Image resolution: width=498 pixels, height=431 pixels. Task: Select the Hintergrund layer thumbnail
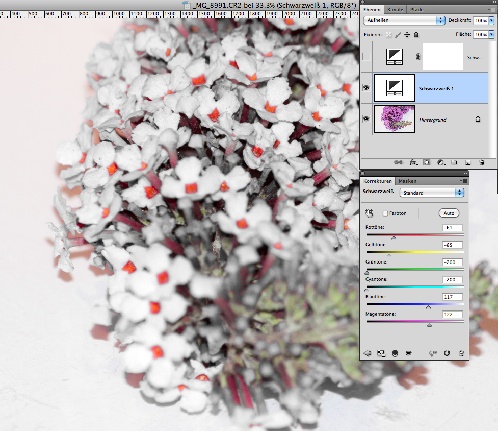pyautogui.click(x=394, y=119)
